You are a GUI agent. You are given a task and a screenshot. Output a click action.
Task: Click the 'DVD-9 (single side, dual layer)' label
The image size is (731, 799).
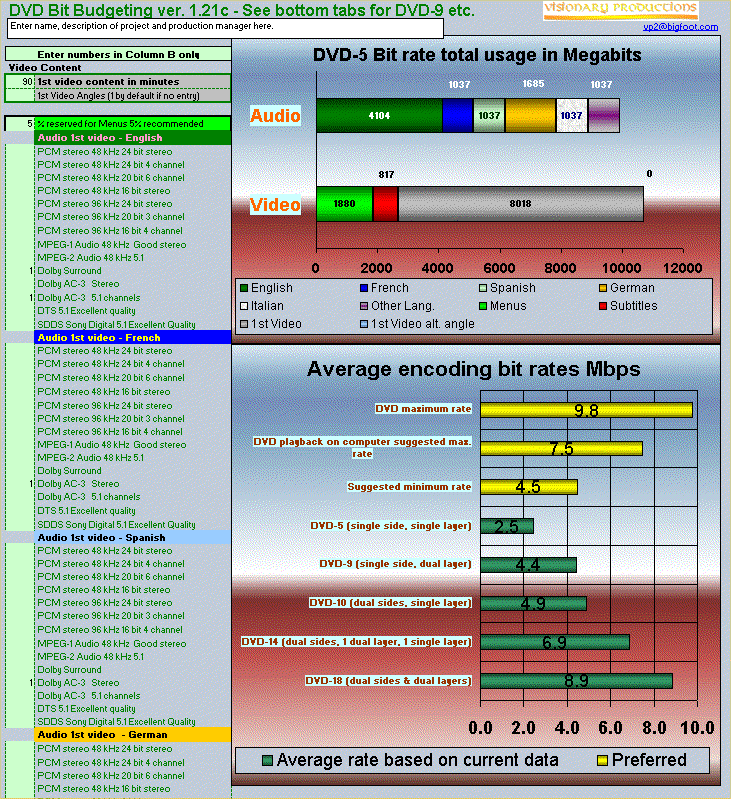point(395,564)
